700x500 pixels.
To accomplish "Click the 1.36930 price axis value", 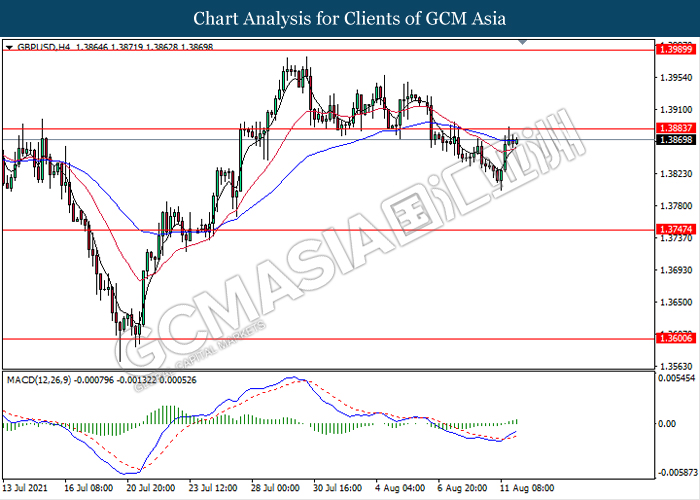I will (676, 270).
